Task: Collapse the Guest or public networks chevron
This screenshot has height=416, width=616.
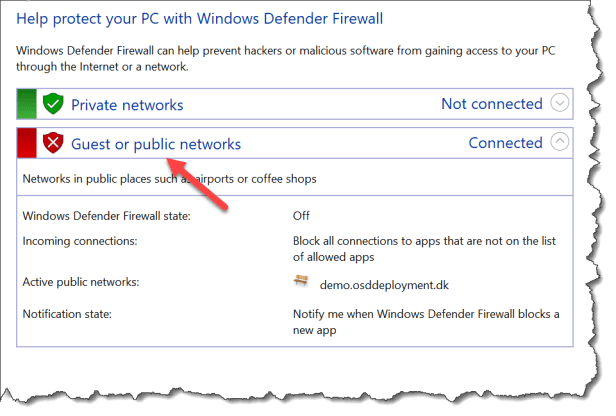Action: point(560,143)
